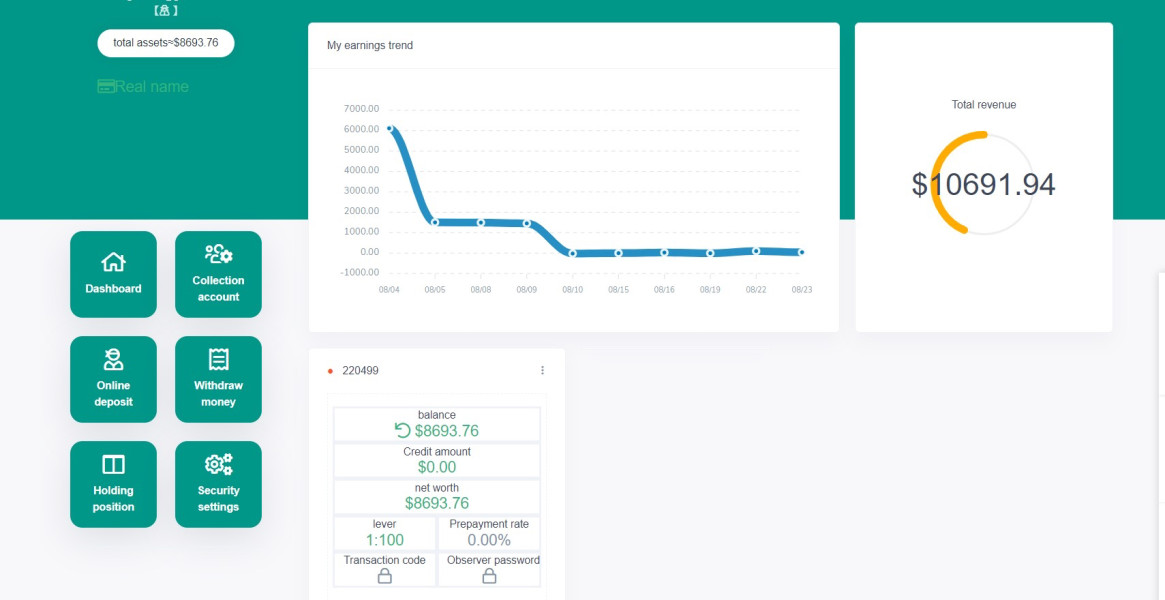Open the Holding position panel icon
Image resolution: width=1165 pixels, height=600 pixels.
tap(113, 465)
